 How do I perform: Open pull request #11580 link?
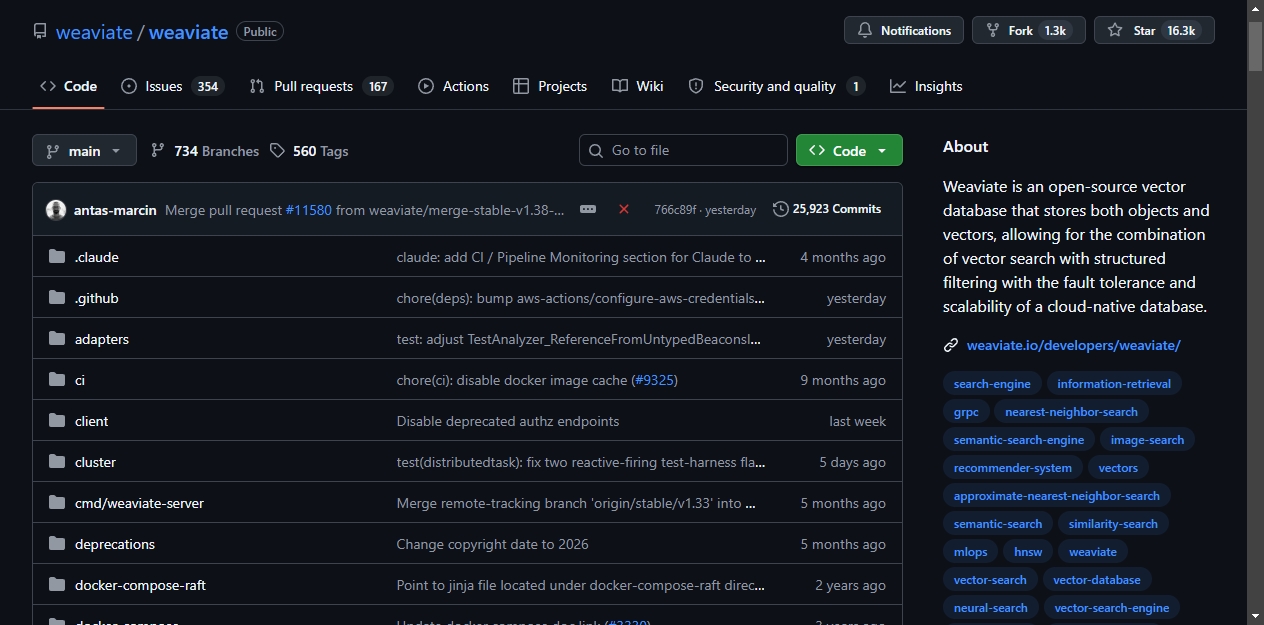tap(308, 210)
